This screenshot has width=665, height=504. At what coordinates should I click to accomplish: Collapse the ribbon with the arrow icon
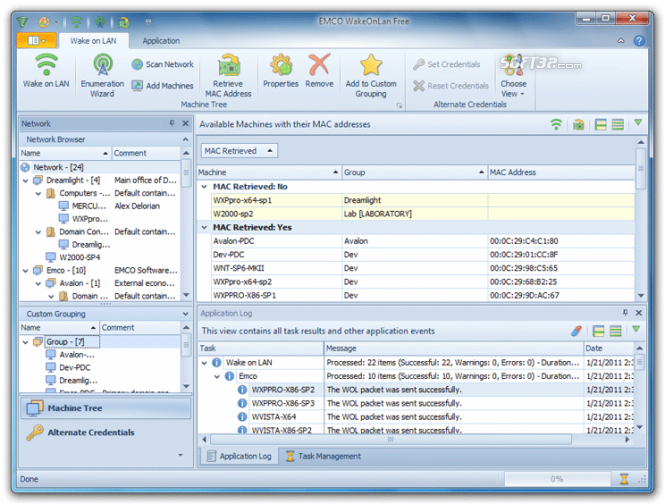click(x=621, y=41)
